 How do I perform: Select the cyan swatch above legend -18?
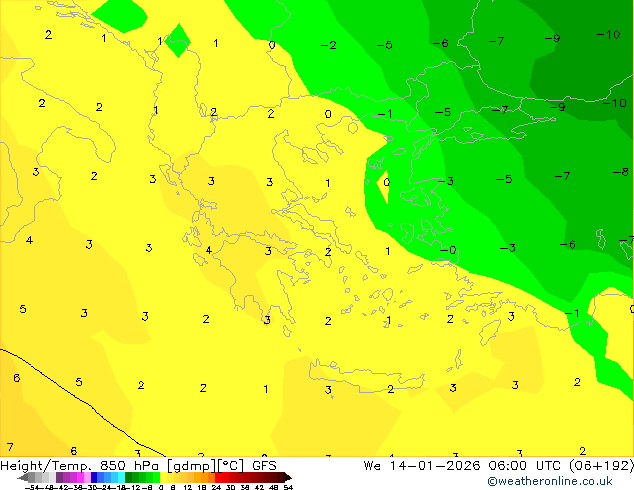122,477
